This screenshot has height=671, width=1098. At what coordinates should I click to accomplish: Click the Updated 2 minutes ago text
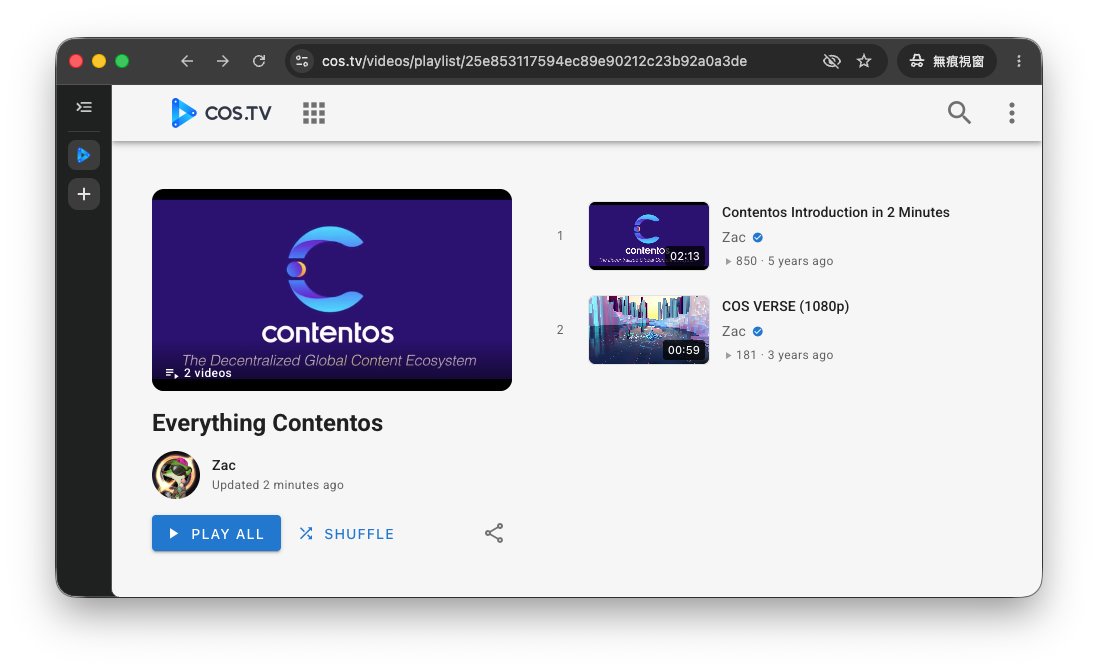pyautogui.click(x=277, y=485)
